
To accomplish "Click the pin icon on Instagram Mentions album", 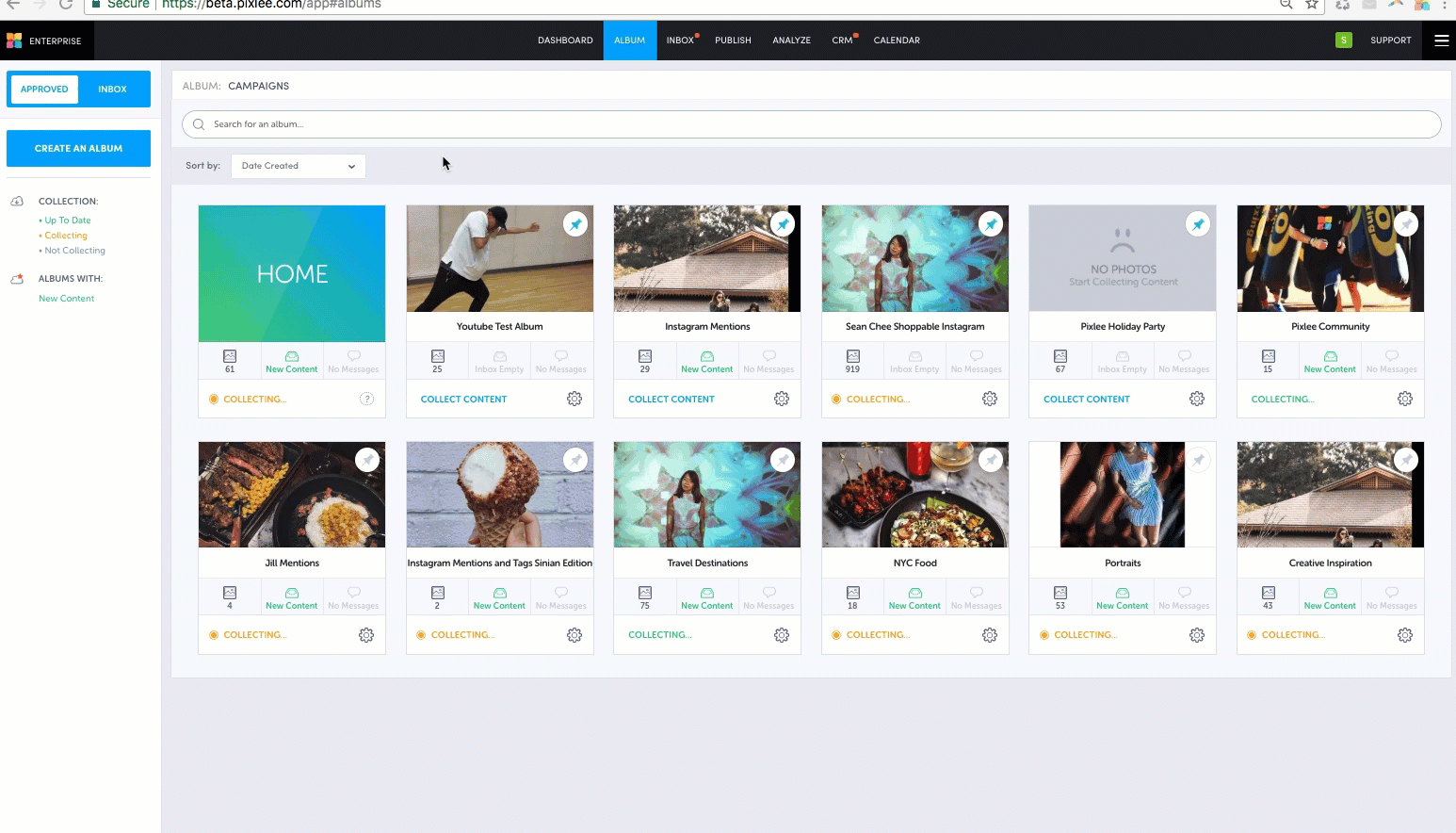I will (783, 224).
